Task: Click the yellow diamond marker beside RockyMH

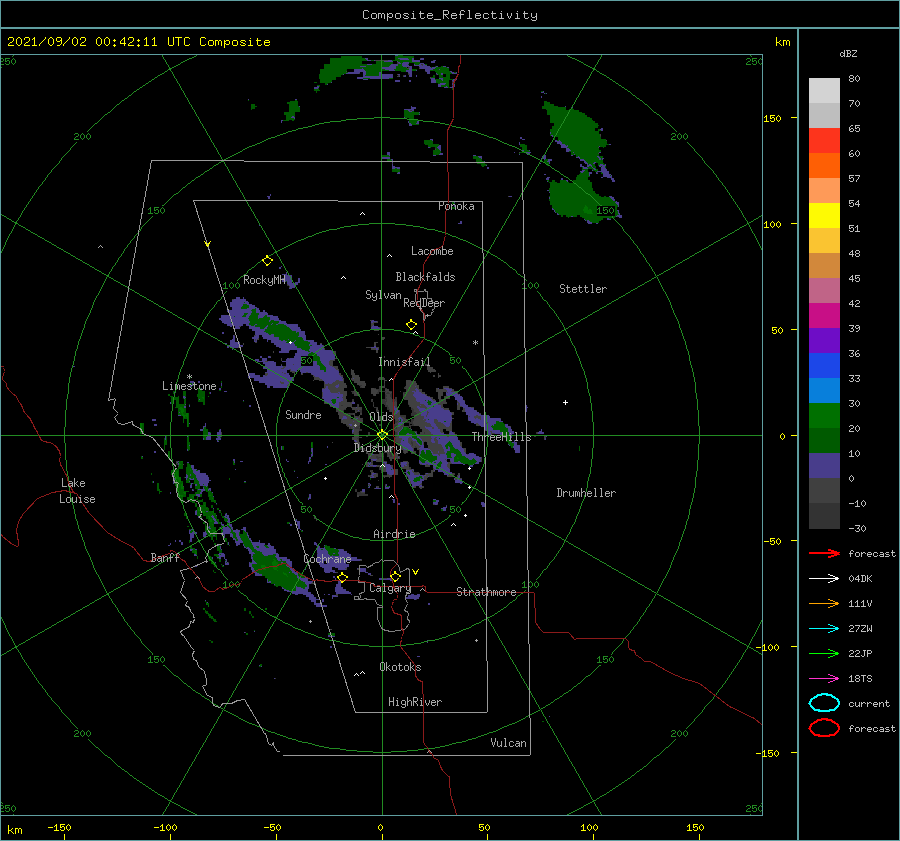Action: coord(267,261)
